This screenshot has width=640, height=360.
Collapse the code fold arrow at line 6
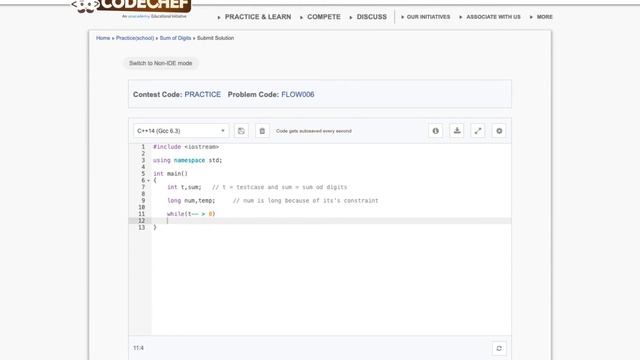pos(149,180)
